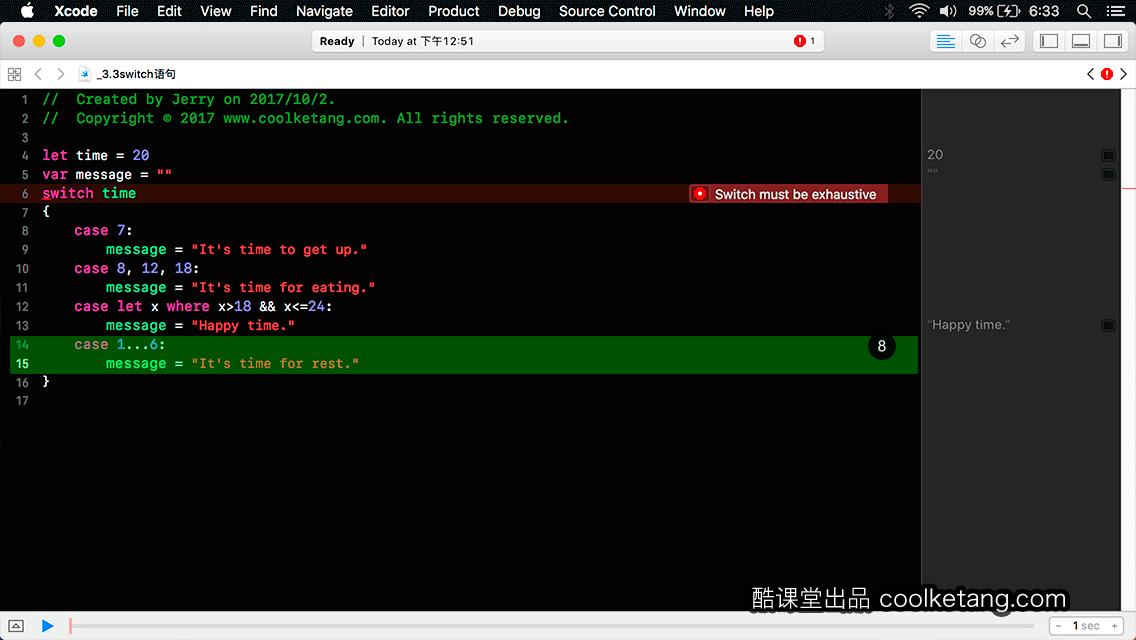This screenshot has width=1136, height=640.
Task: Open the Xcode application menu
Action: [75, 11]
